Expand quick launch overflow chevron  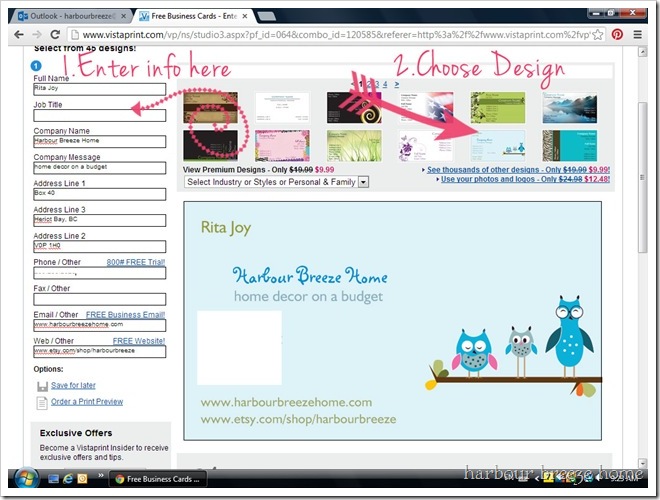(x=101, y=476)
